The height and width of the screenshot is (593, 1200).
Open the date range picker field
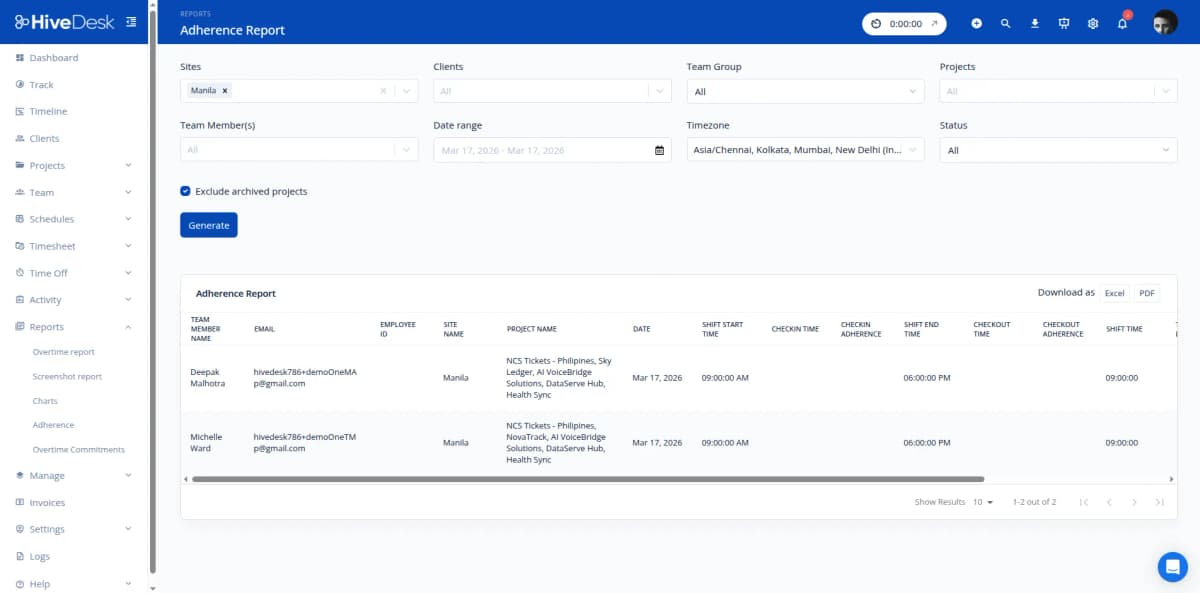pos(551,150)
